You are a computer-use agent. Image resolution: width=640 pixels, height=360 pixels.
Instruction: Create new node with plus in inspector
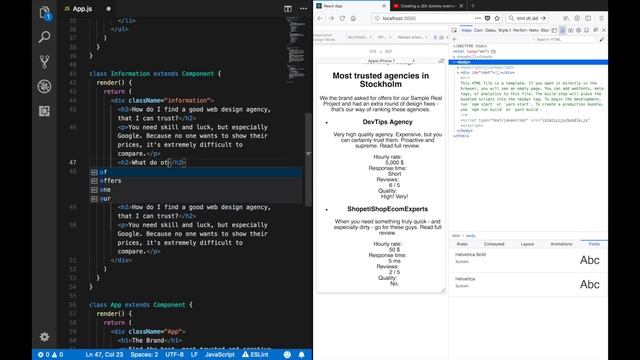click(454, 39)
